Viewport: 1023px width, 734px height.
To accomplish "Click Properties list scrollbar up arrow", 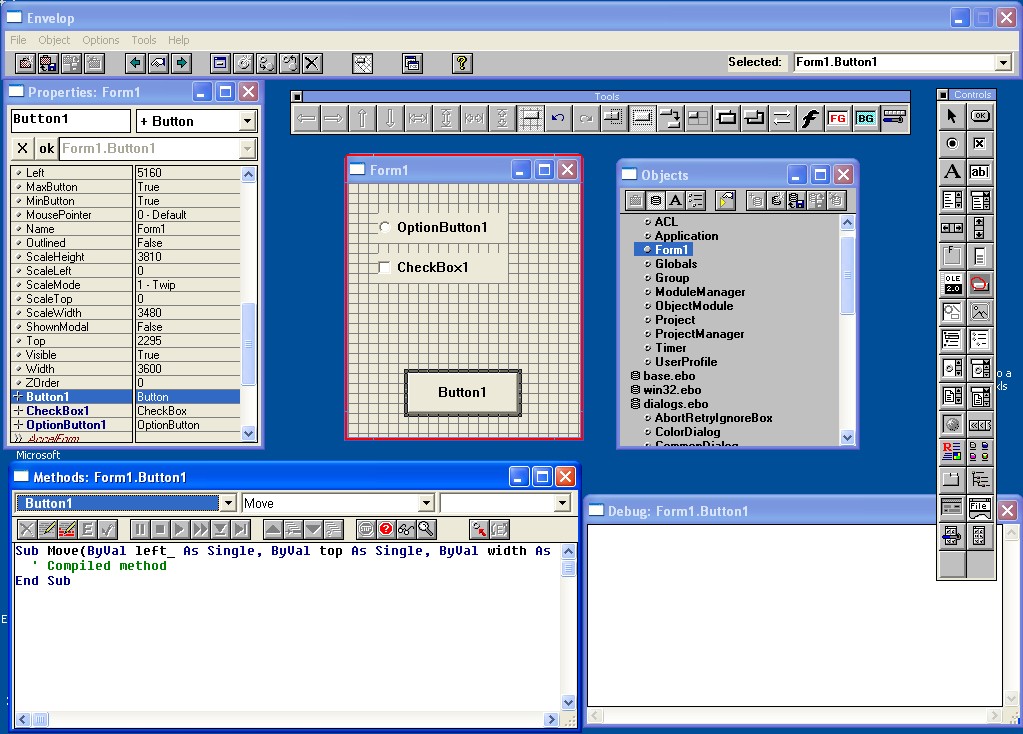I will (x=248, y=174).
